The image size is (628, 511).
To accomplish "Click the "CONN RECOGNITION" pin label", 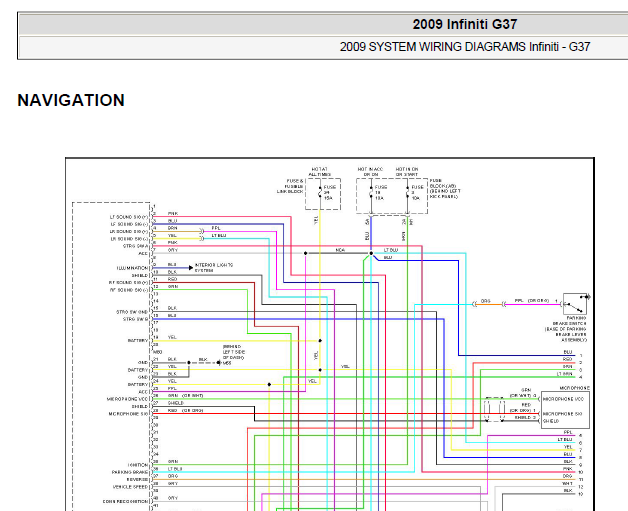I will click(125, 501).
